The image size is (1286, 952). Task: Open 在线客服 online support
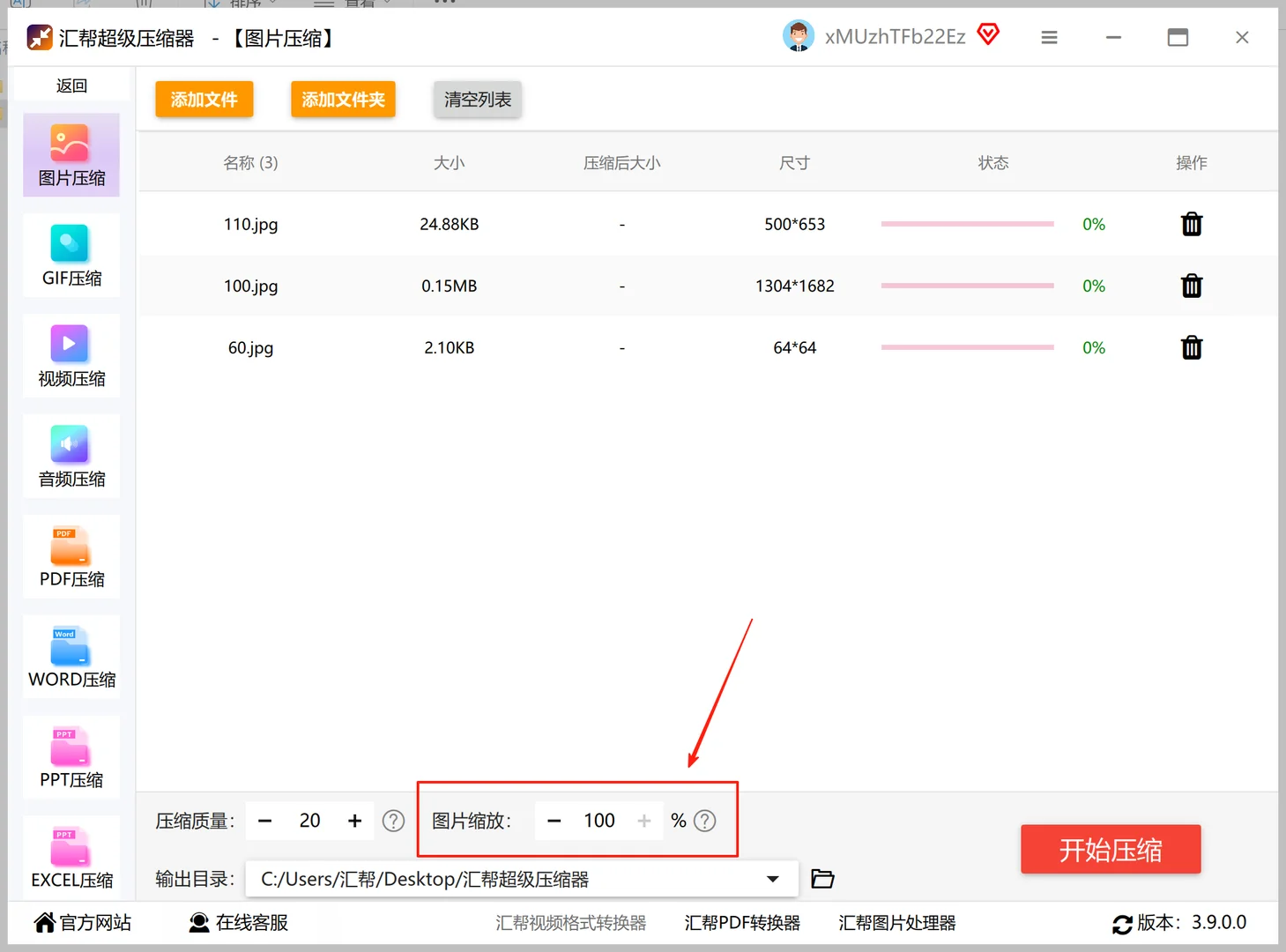point(236,922)
